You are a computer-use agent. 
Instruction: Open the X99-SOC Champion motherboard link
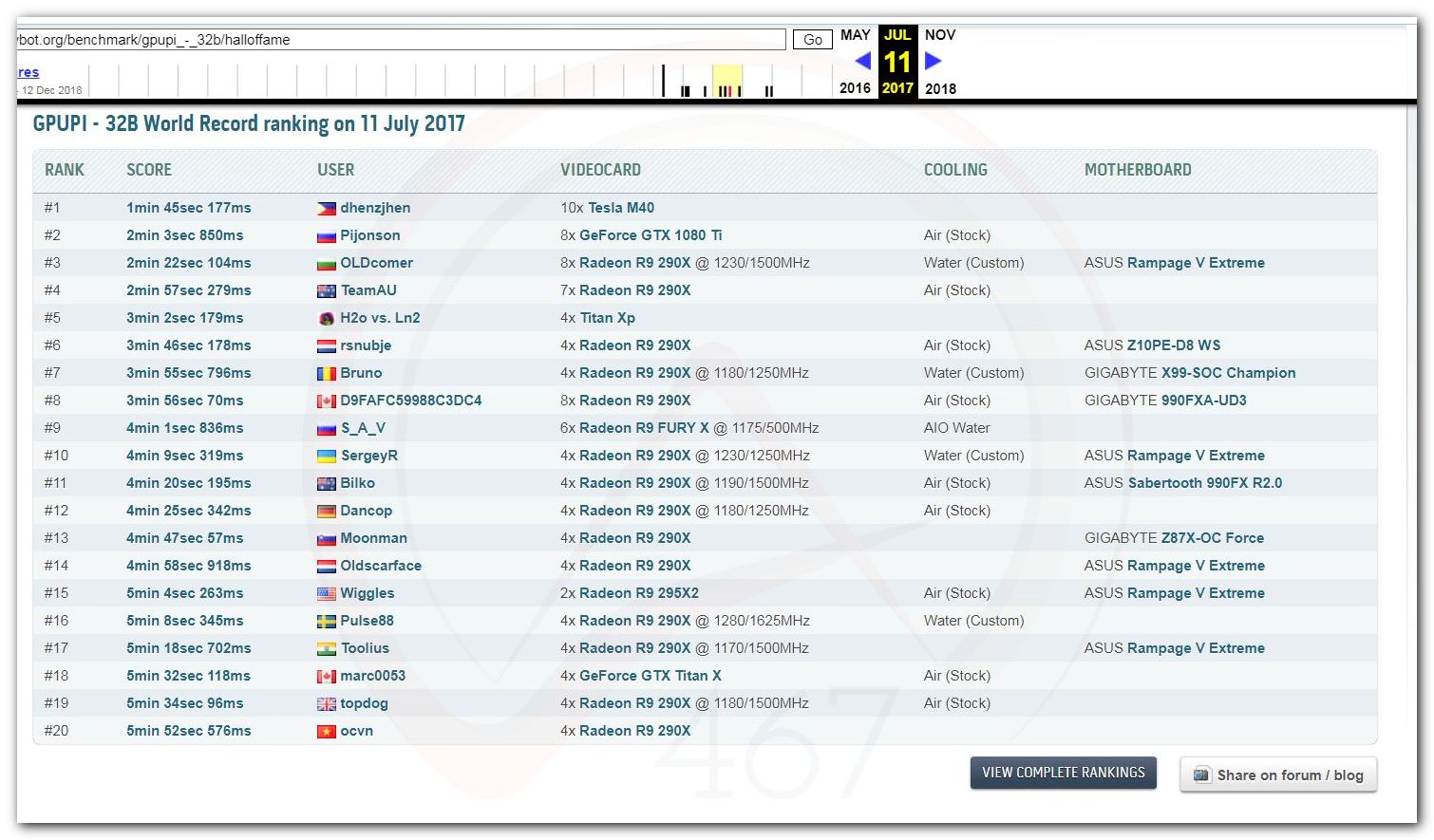point(1229,373)
